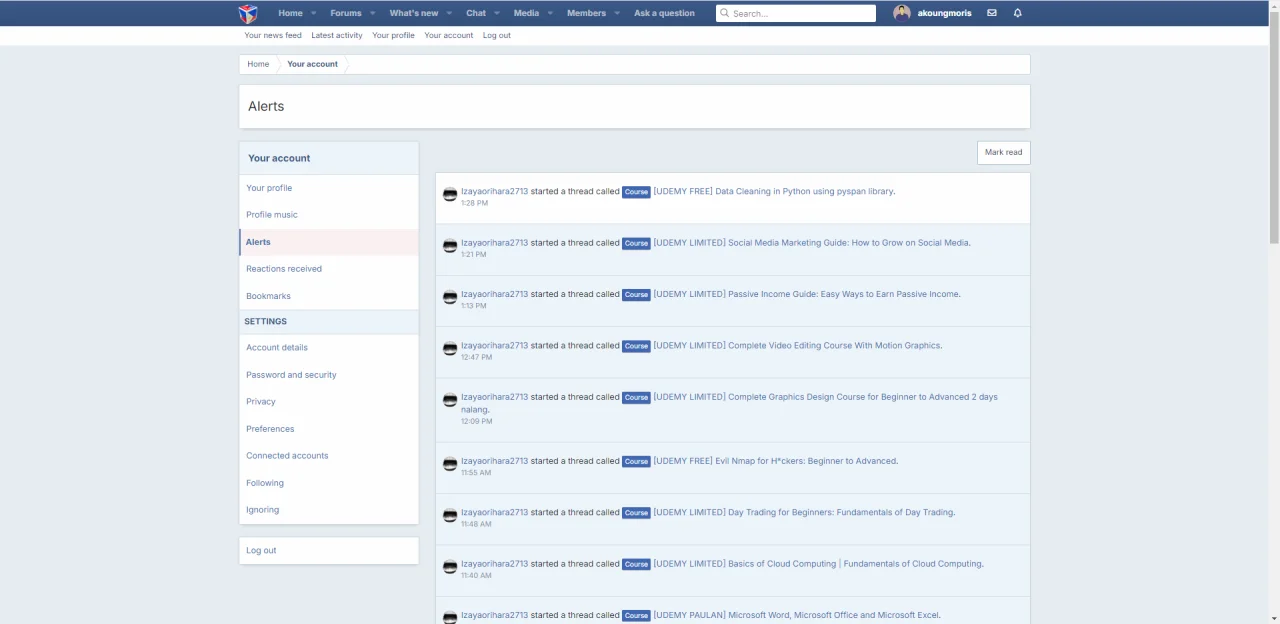Click Home in the breadcrumb
This screenshot has height=624, width=1280.
pyautogui.click(x=258, y=64)
